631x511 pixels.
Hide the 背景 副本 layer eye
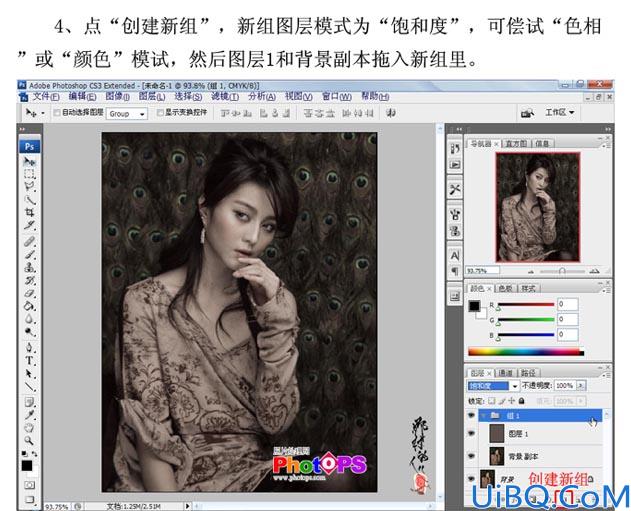tap(471, 456)
